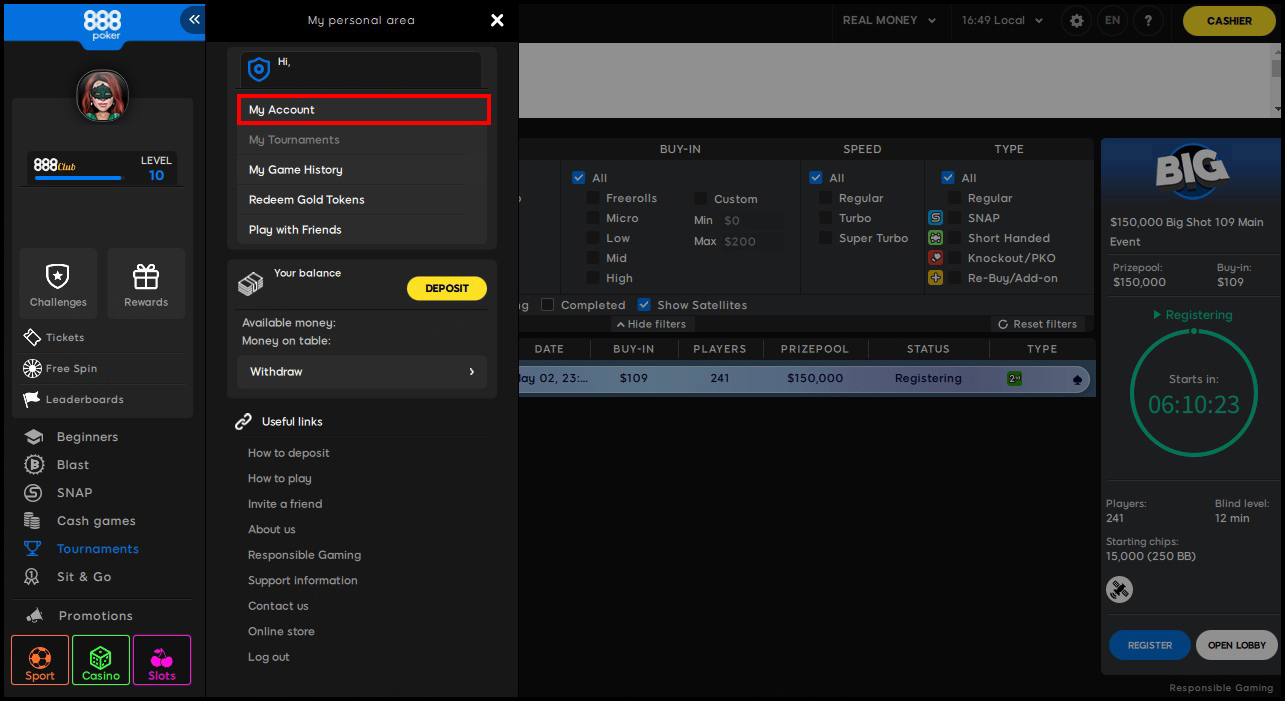Click Min buy-in input field
Image resolution: width=1285 pixels, height=701 pixels.
(x=753, y=220)
